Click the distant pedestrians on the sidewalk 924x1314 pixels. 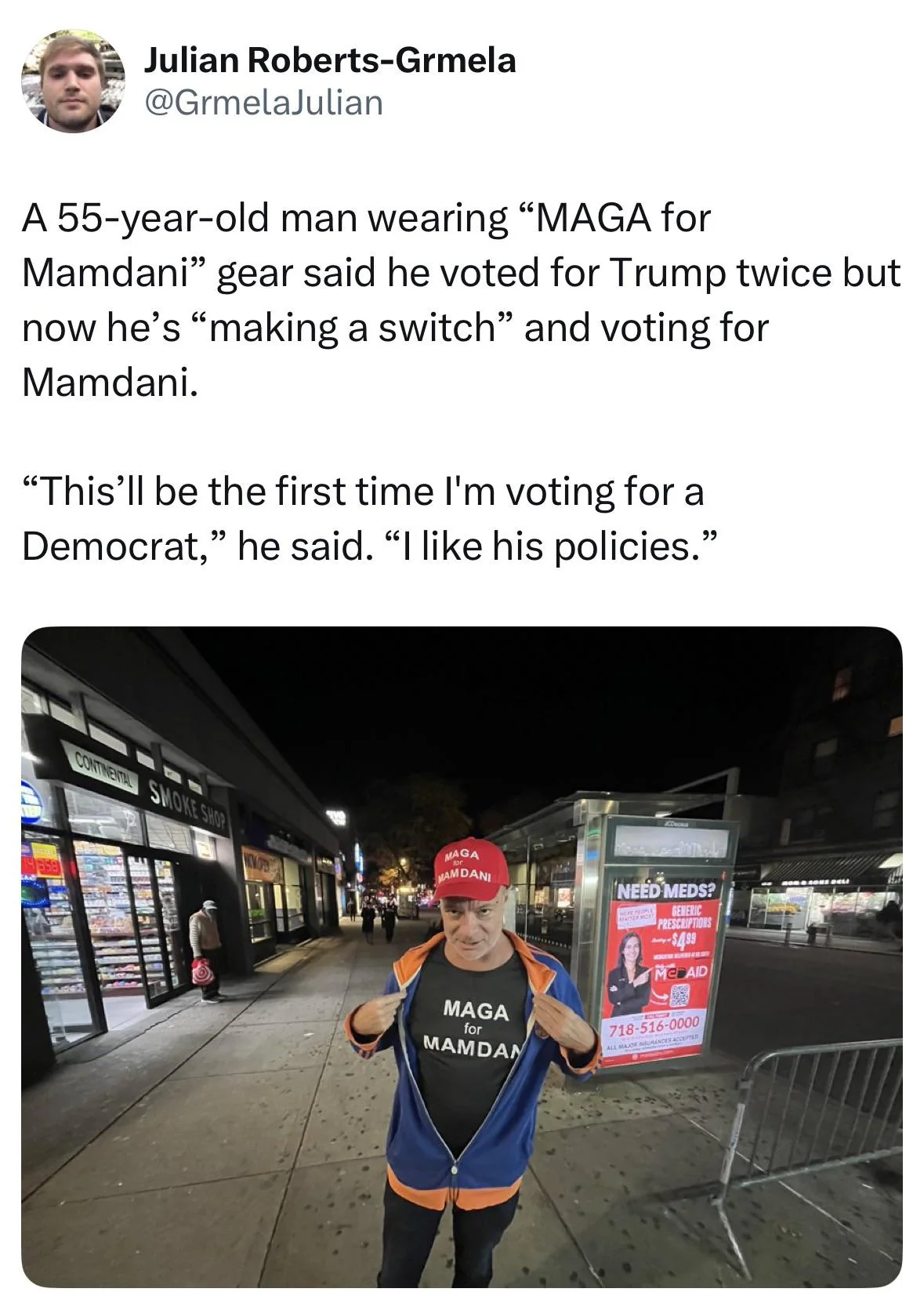[379, 919]
